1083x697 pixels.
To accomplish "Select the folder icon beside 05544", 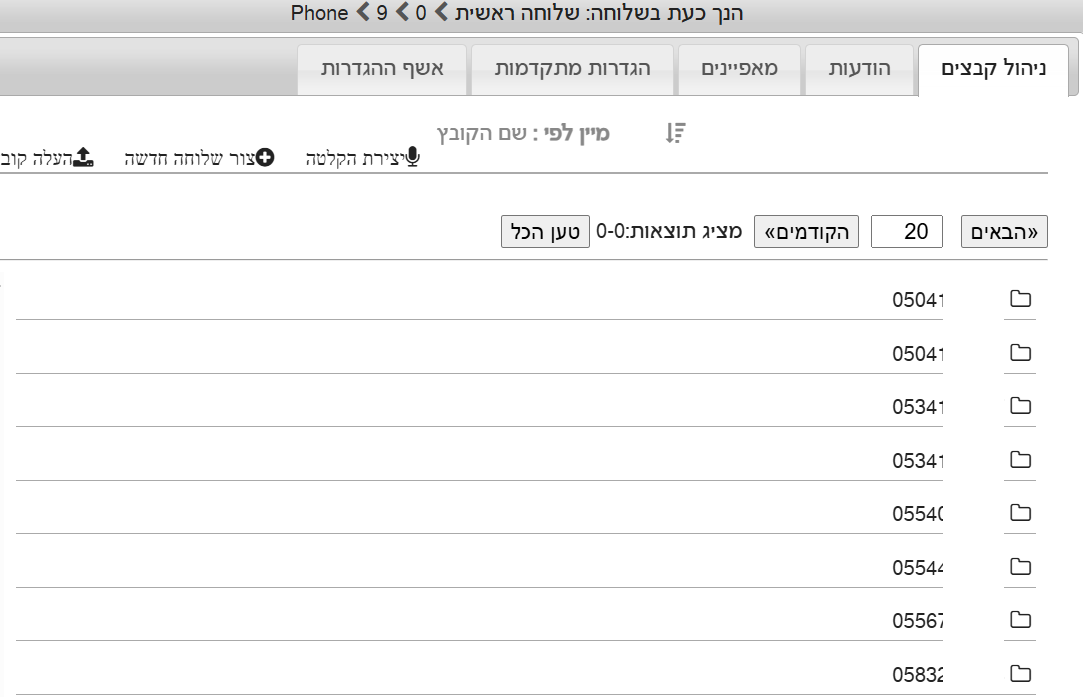I will (1020, 567).
